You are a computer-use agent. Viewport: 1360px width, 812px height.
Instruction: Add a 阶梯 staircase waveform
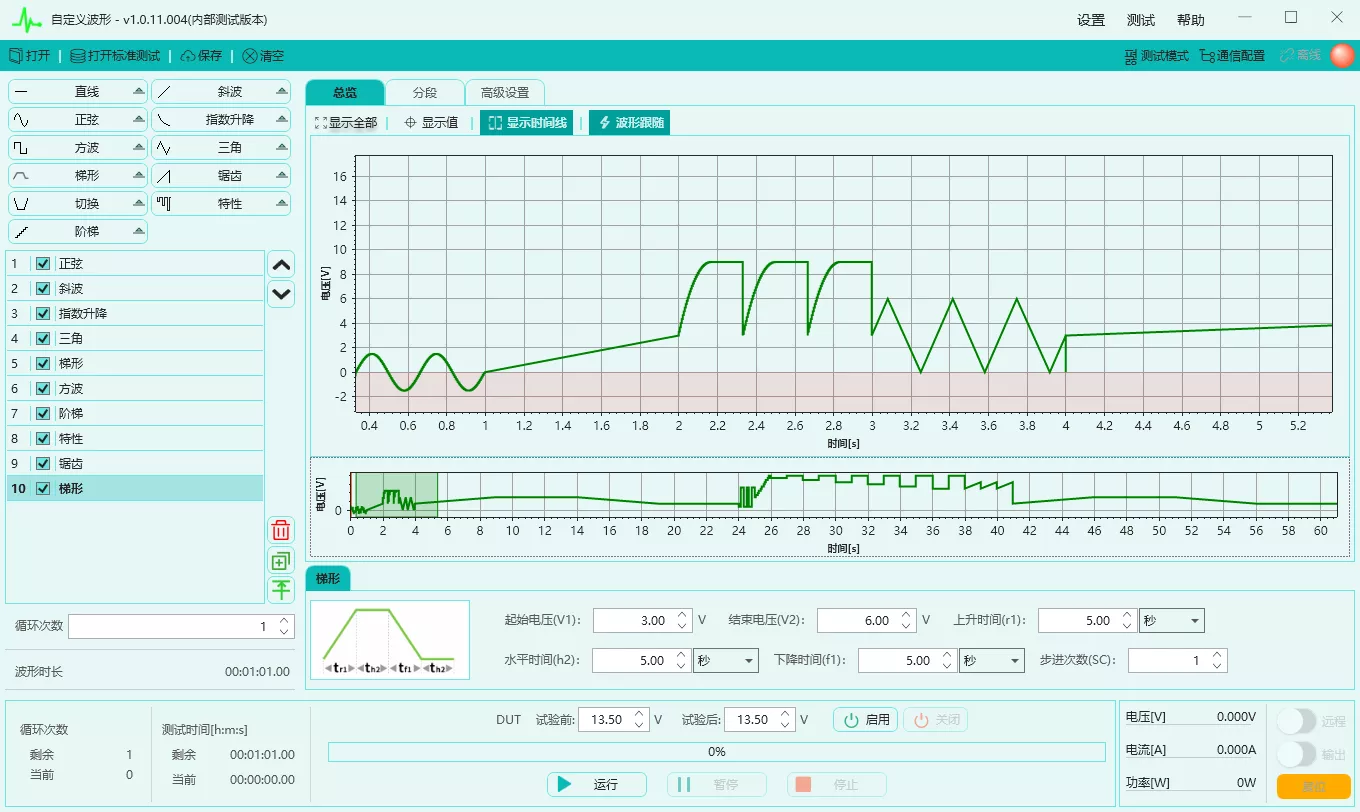coord(78,231)
